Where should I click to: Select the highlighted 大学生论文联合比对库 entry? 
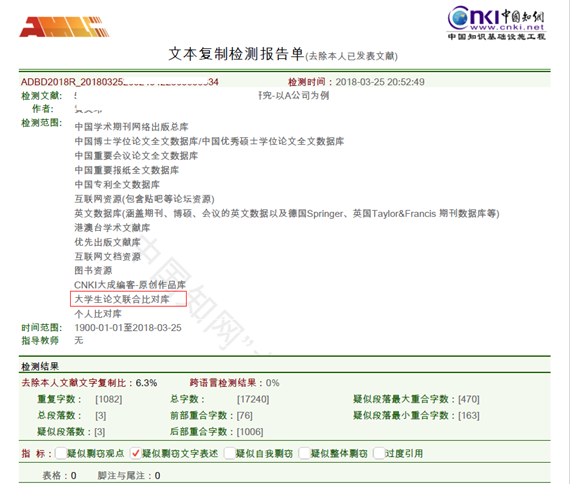pyautogui.click(x=128, y=299)
